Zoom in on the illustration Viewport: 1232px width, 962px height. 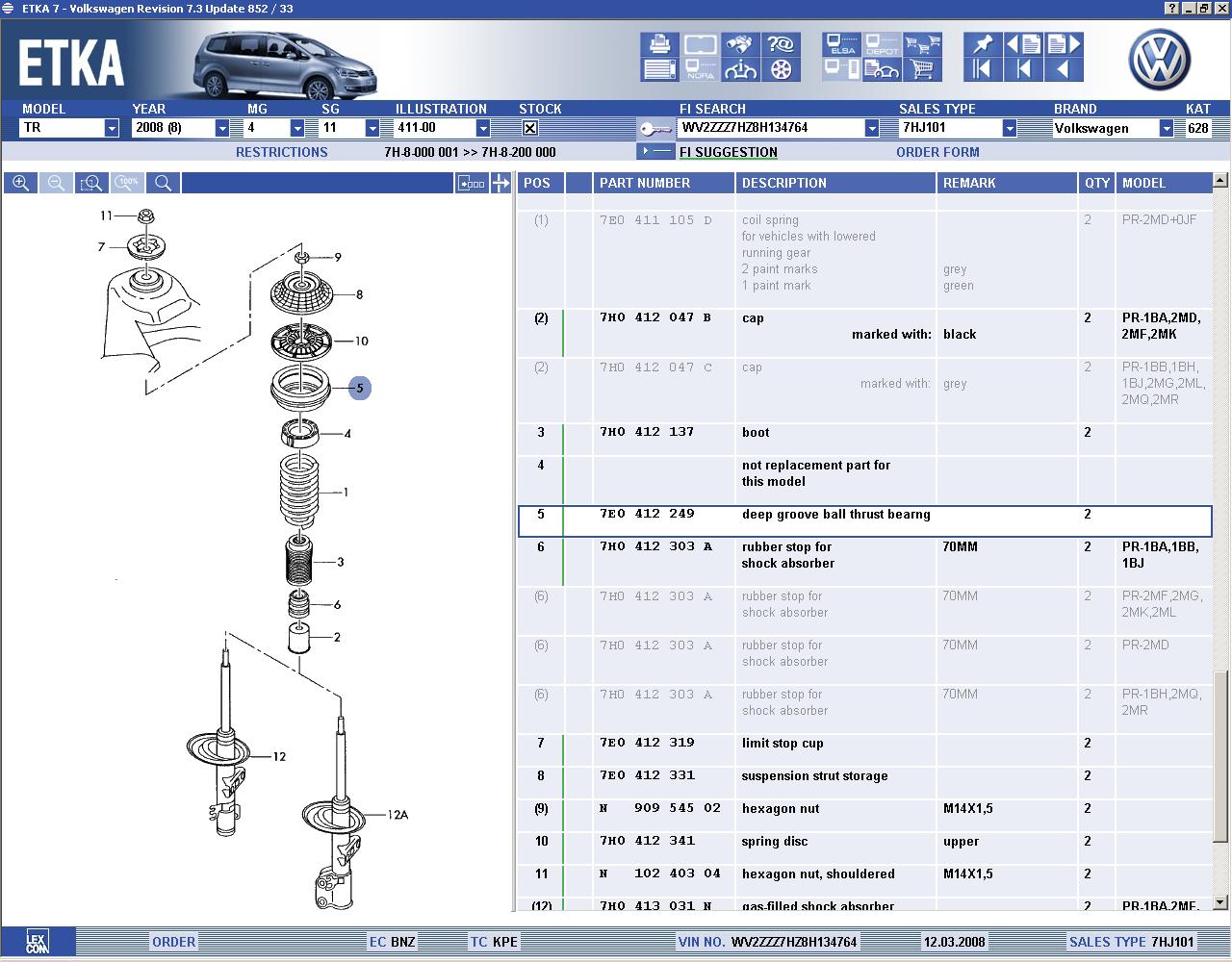coord(20,183)
